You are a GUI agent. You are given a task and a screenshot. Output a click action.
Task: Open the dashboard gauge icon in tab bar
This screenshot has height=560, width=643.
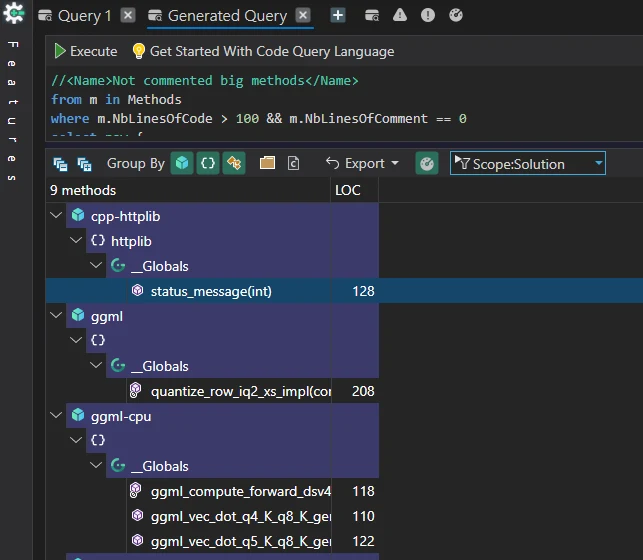456,16
